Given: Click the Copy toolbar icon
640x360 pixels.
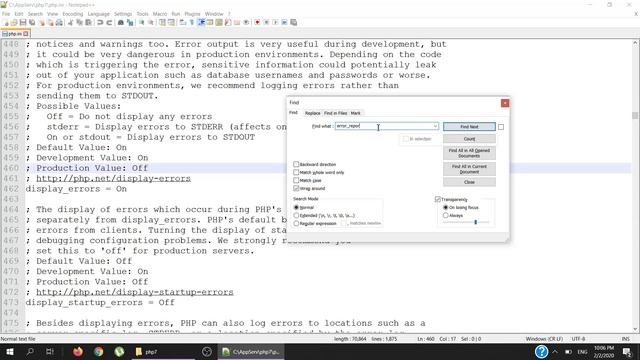Looking at the screenshot, I should [80, 23].
